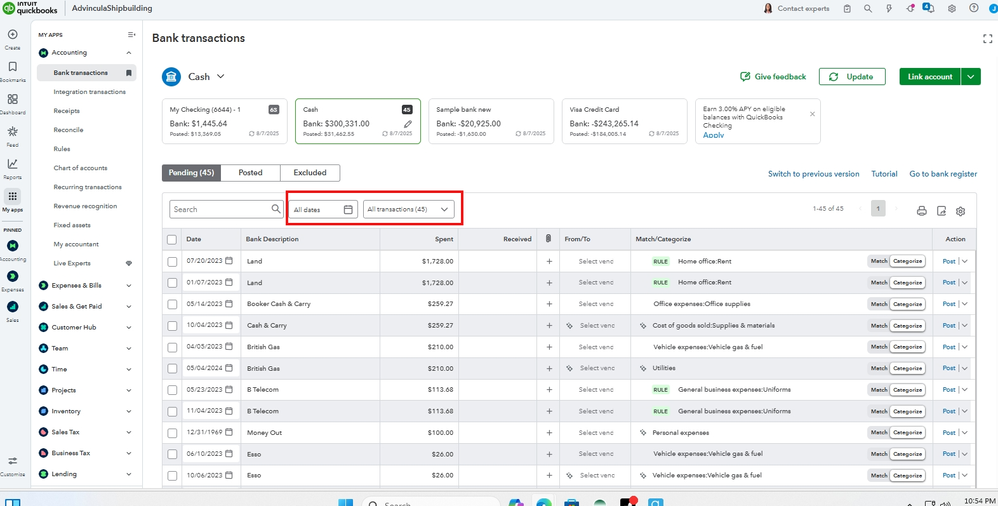Click the Create plus icon

12,35
